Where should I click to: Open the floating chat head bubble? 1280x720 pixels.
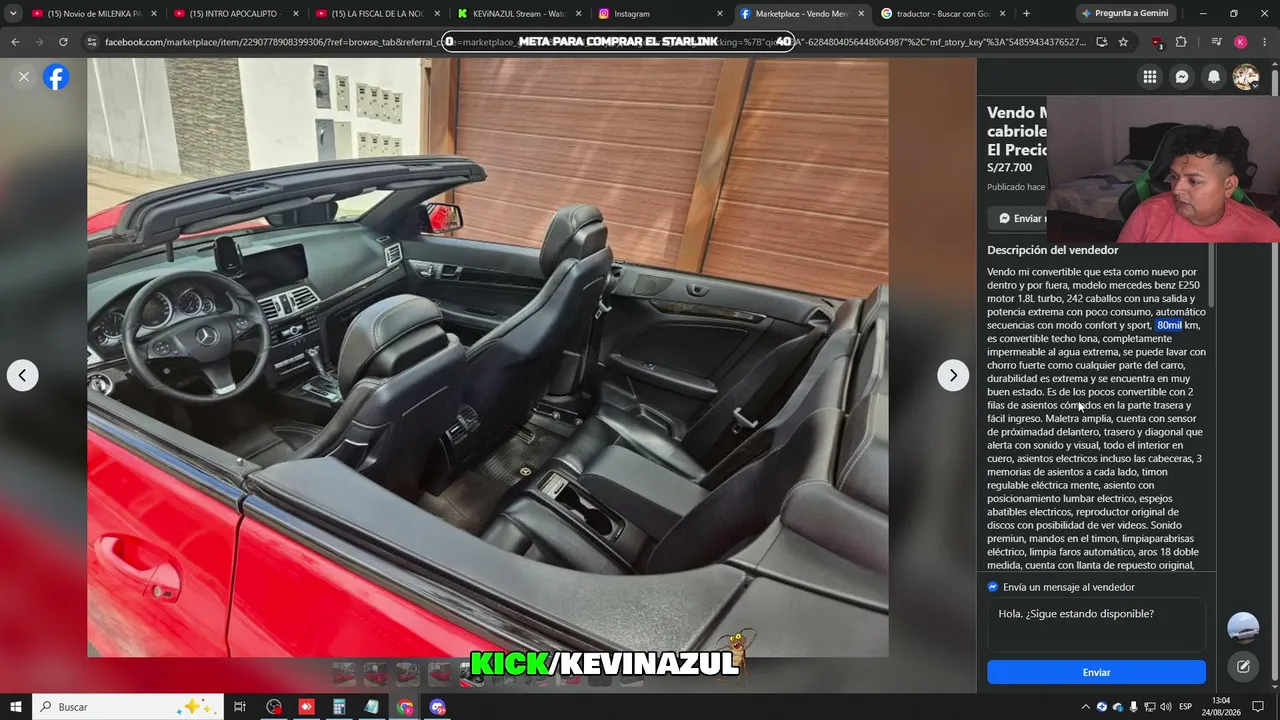[x=1243, y=627]
